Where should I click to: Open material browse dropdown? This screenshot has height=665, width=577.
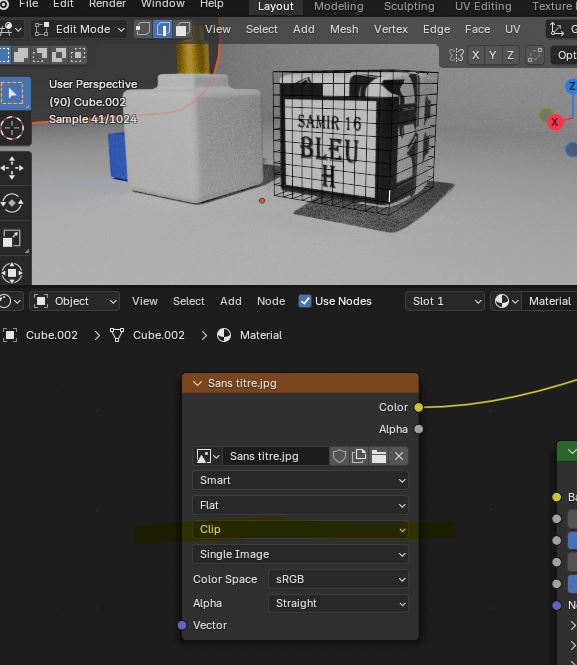point(506,302)
